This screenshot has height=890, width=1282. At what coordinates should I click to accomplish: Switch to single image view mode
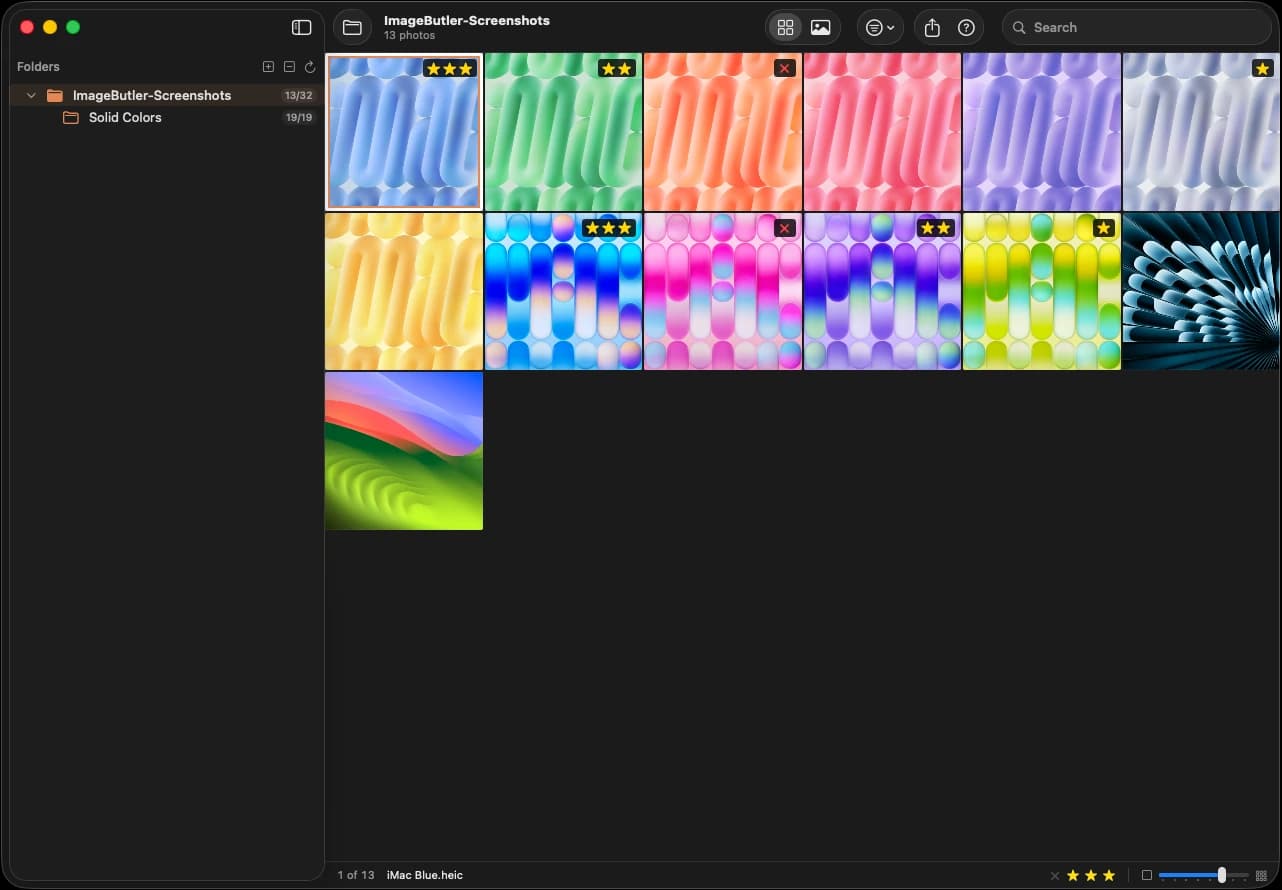point(821,28)
